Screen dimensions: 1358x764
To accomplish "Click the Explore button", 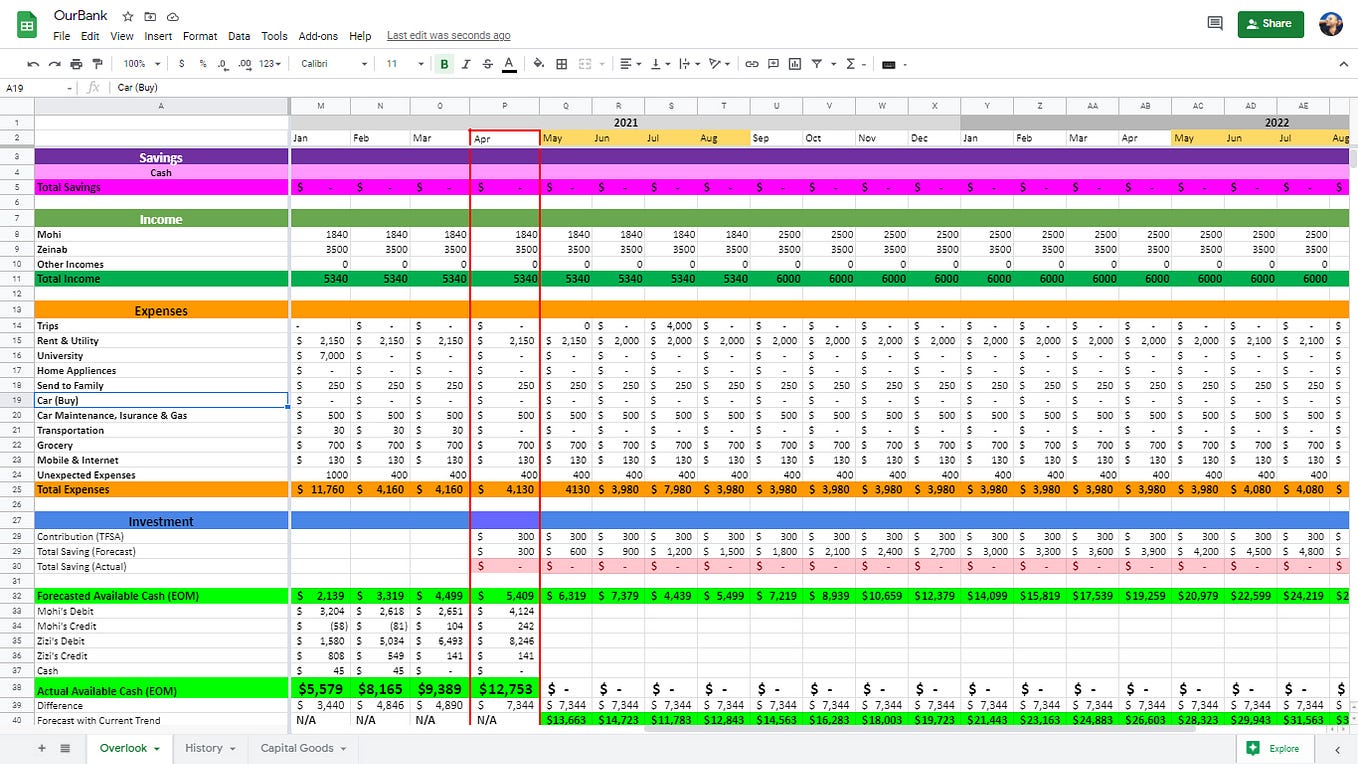I will click(1273, 748).
